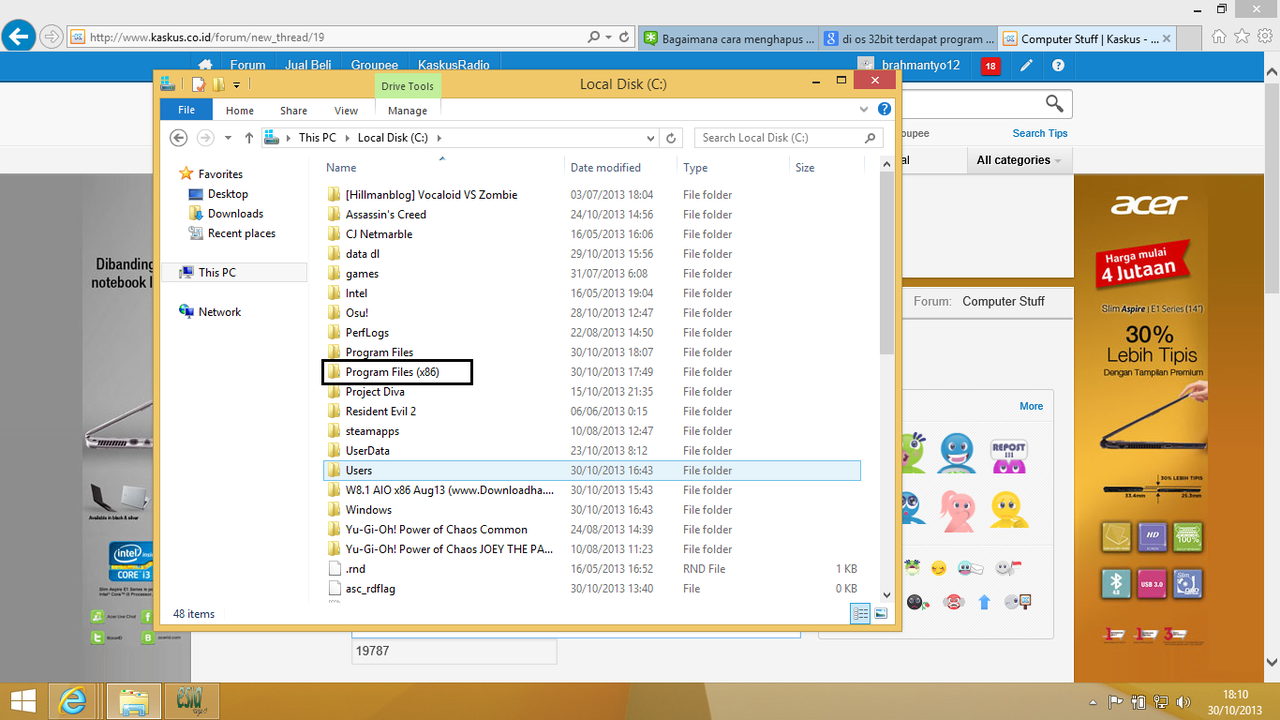Image resolution: width=1280 pixels, height=720 pixels.
Task: Switch to Large icons view layout icon
Action: point(880,614)
